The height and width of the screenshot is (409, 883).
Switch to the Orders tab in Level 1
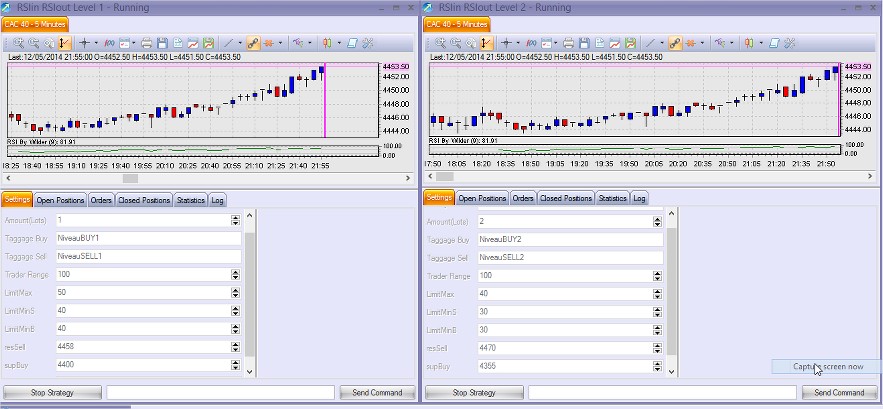pos(101,200)
